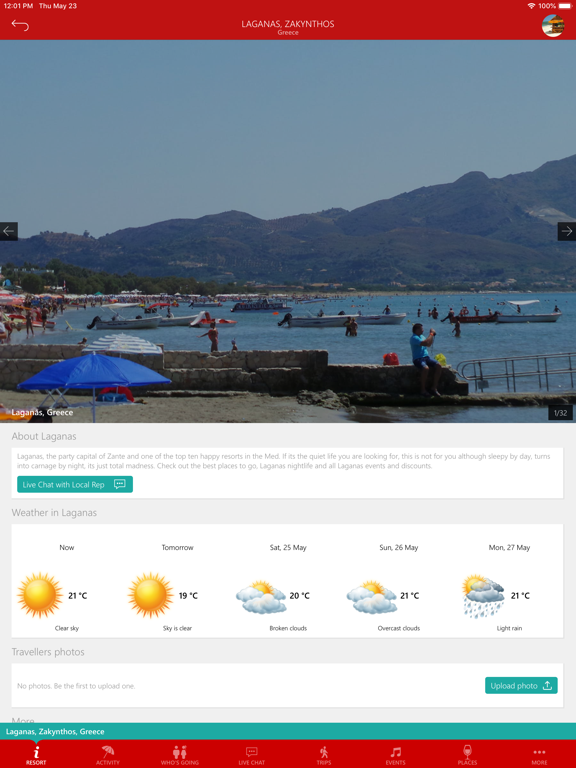The width and height of the screenshot is (576, 768).
Task: Click the 'Travellers photos' heading
Action: 48,652
